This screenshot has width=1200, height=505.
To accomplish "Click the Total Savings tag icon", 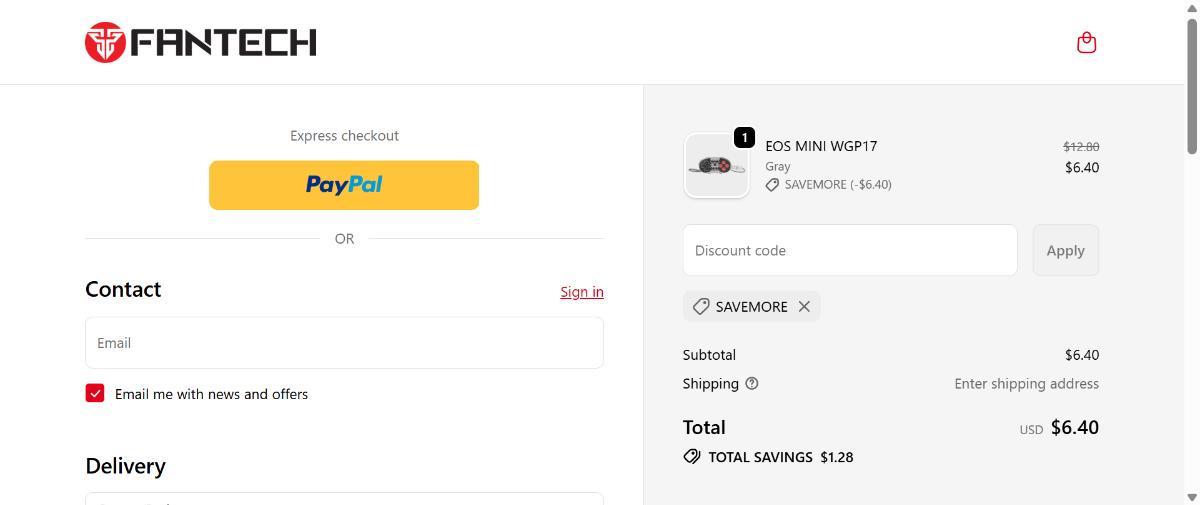I will [691, 456].
